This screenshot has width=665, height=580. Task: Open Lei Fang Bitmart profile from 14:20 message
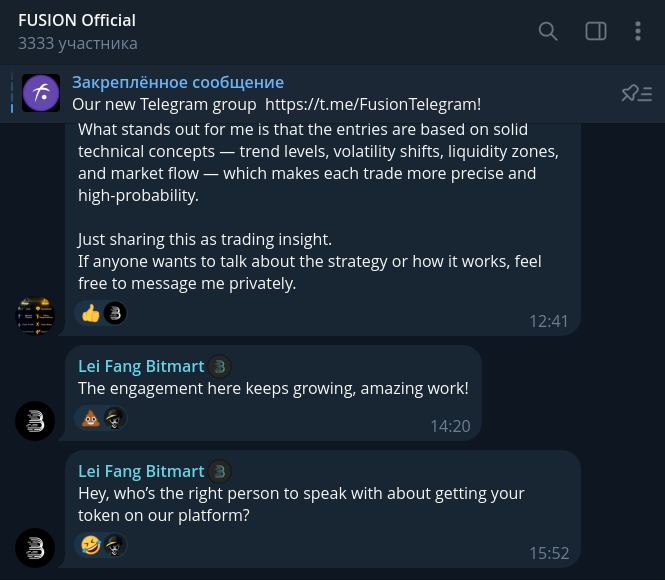click(141, 366)
